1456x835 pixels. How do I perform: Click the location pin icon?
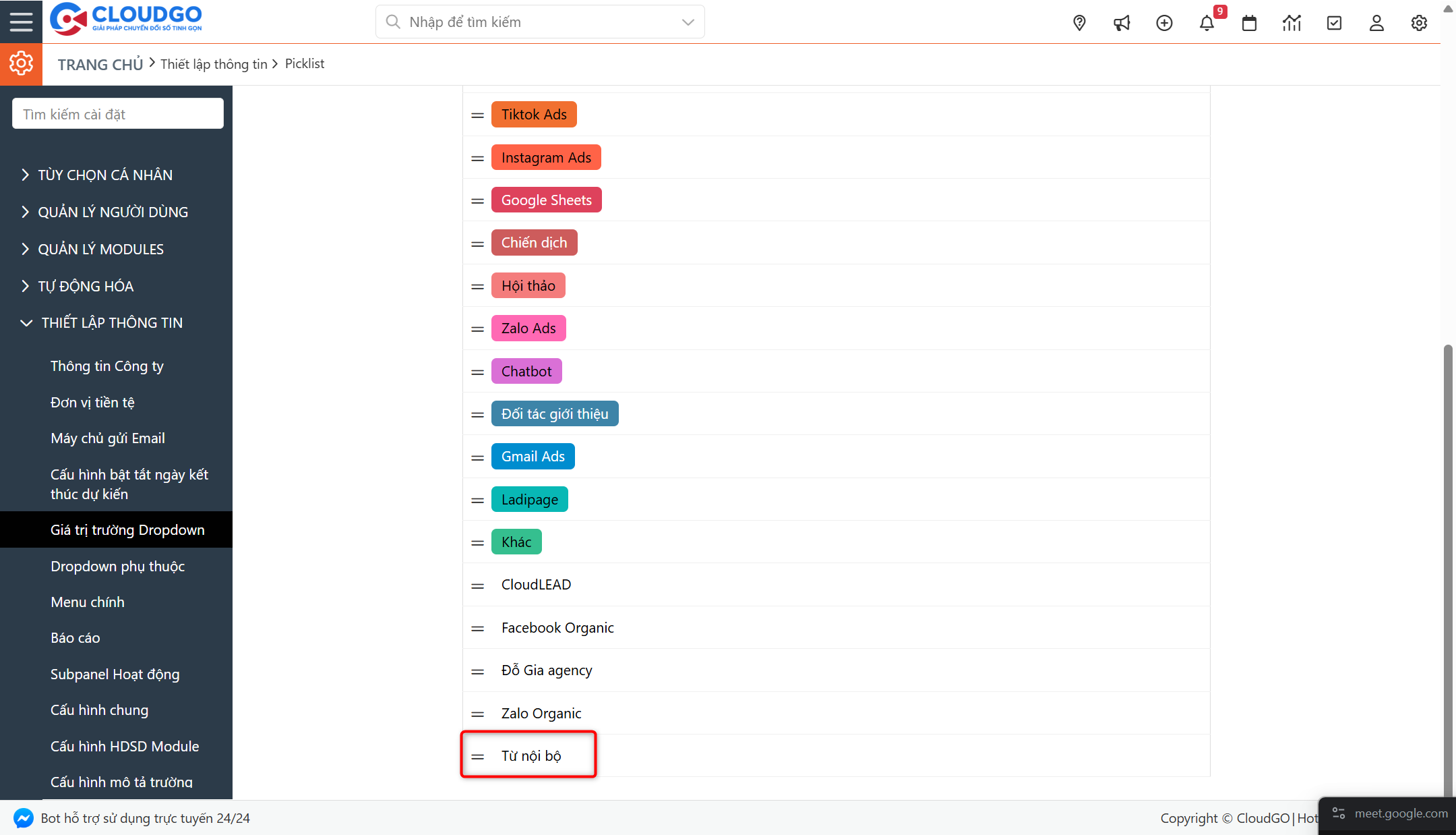(1079, 23)
